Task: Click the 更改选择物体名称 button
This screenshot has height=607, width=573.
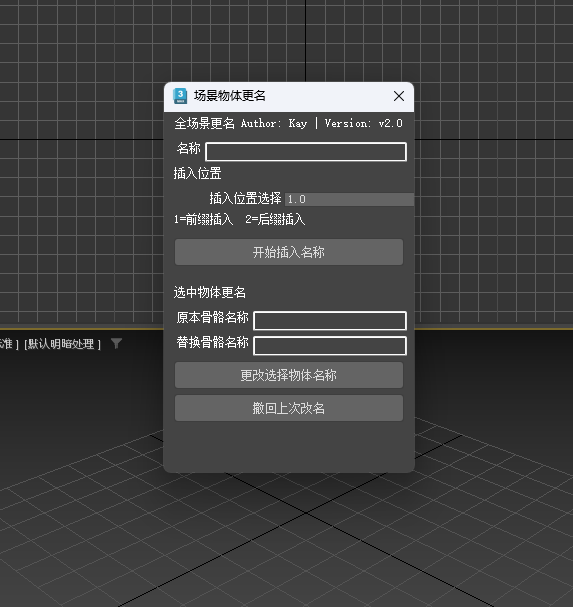Action: tap(289, 375)
